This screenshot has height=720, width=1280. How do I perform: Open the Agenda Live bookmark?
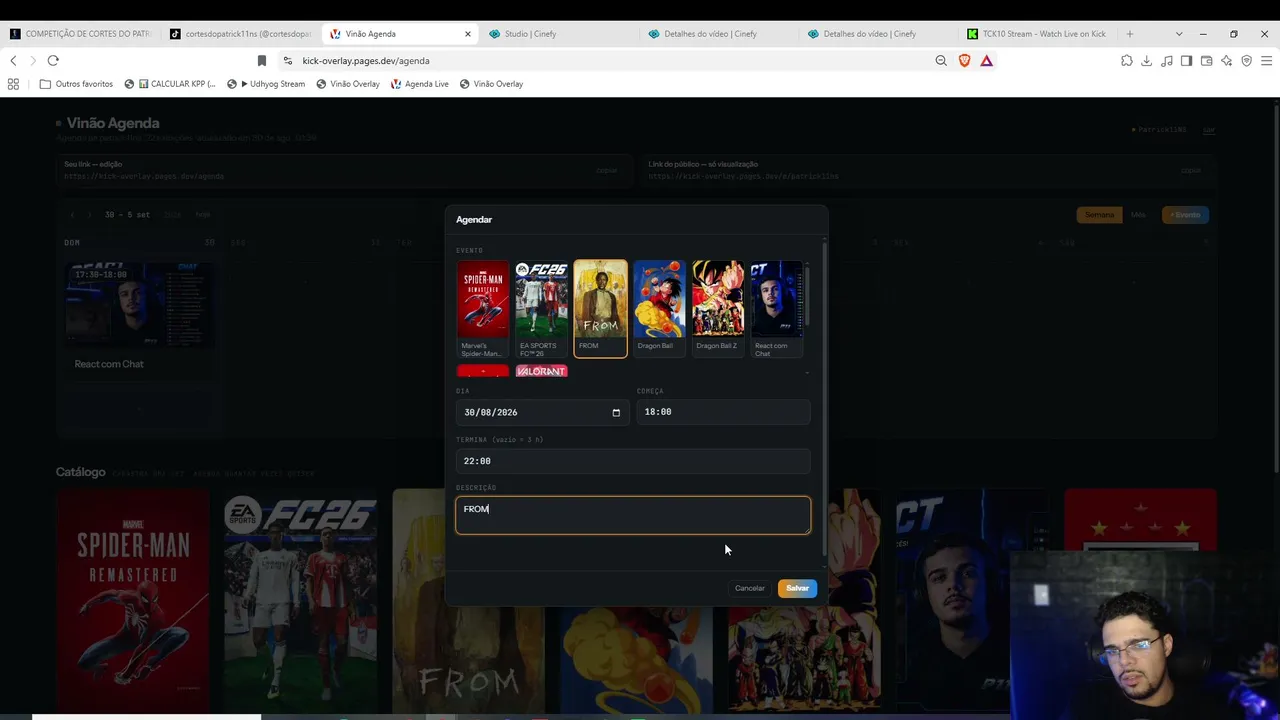pos(420,84)
